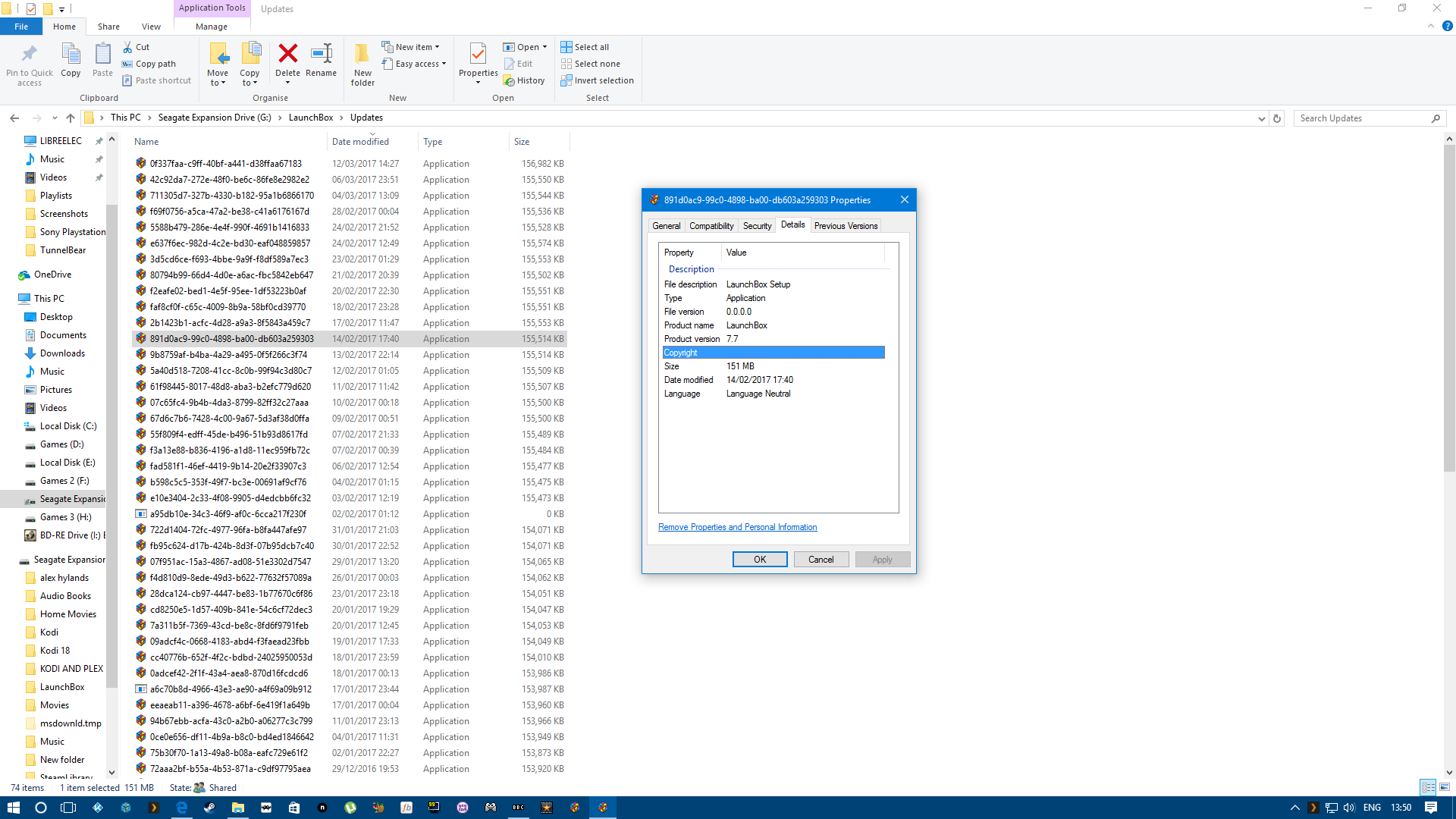
Task: Open the Customize Quick Access Toolbar dropdown
Action: coord(62,9)
